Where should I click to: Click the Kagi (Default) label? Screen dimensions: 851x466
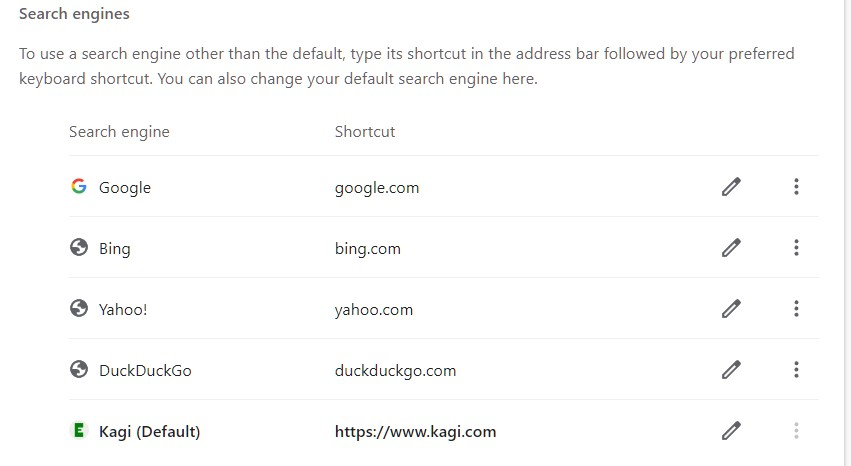point(150,432)
